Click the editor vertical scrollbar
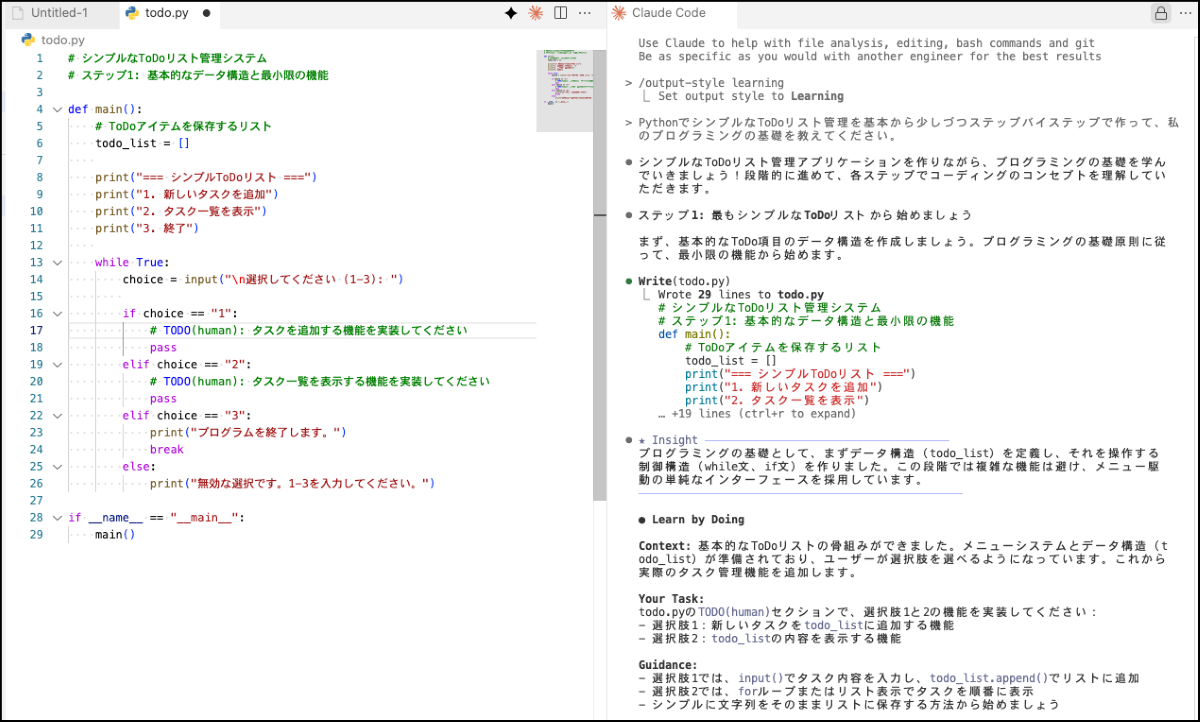The image size is (1200, 722). click(x=600, y=300)
